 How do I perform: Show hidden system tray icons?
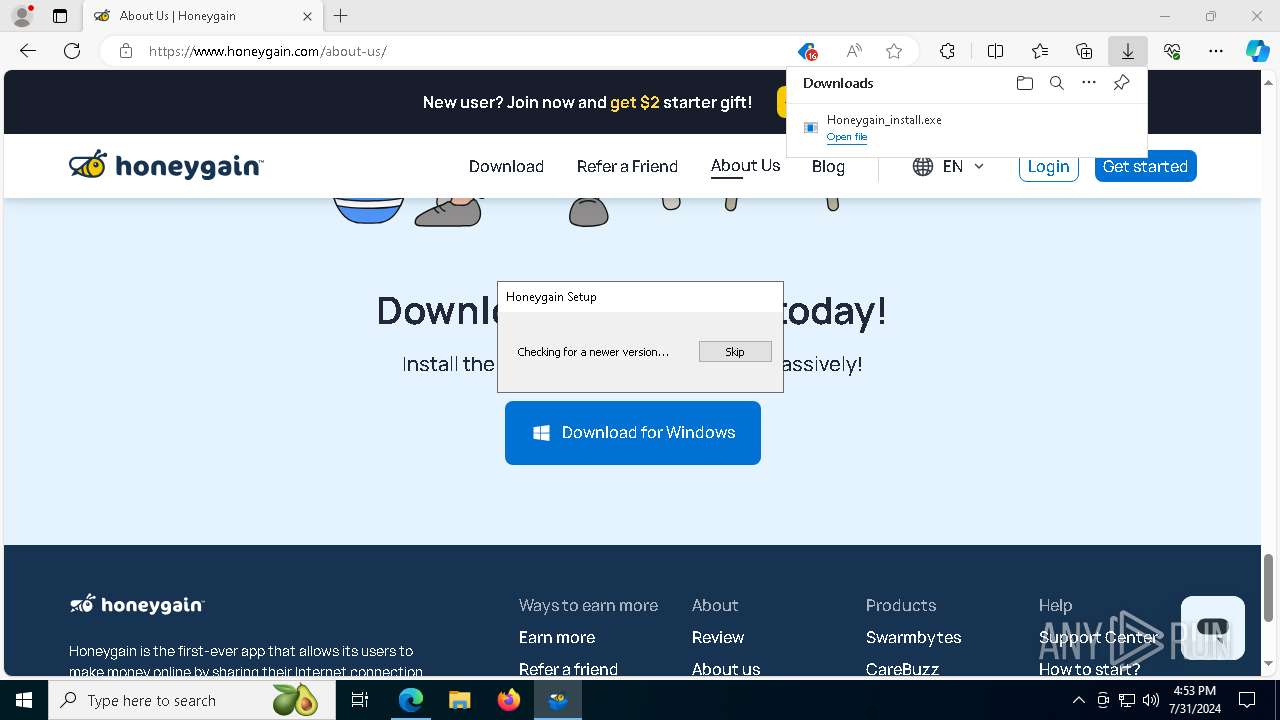[x=1078, y=700]
